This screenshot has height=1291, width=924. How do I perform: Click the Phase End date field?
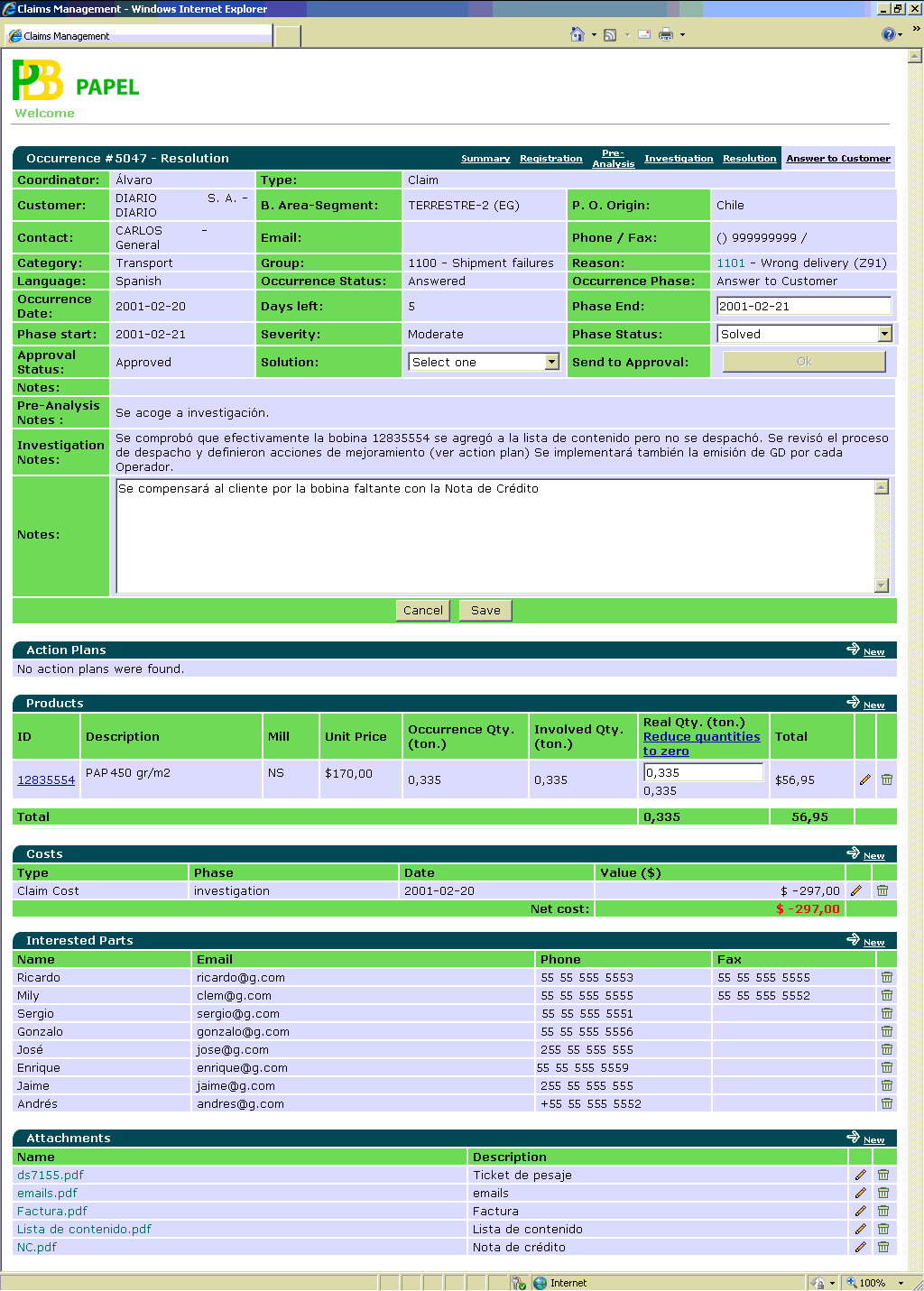click(x=804, y=306)
